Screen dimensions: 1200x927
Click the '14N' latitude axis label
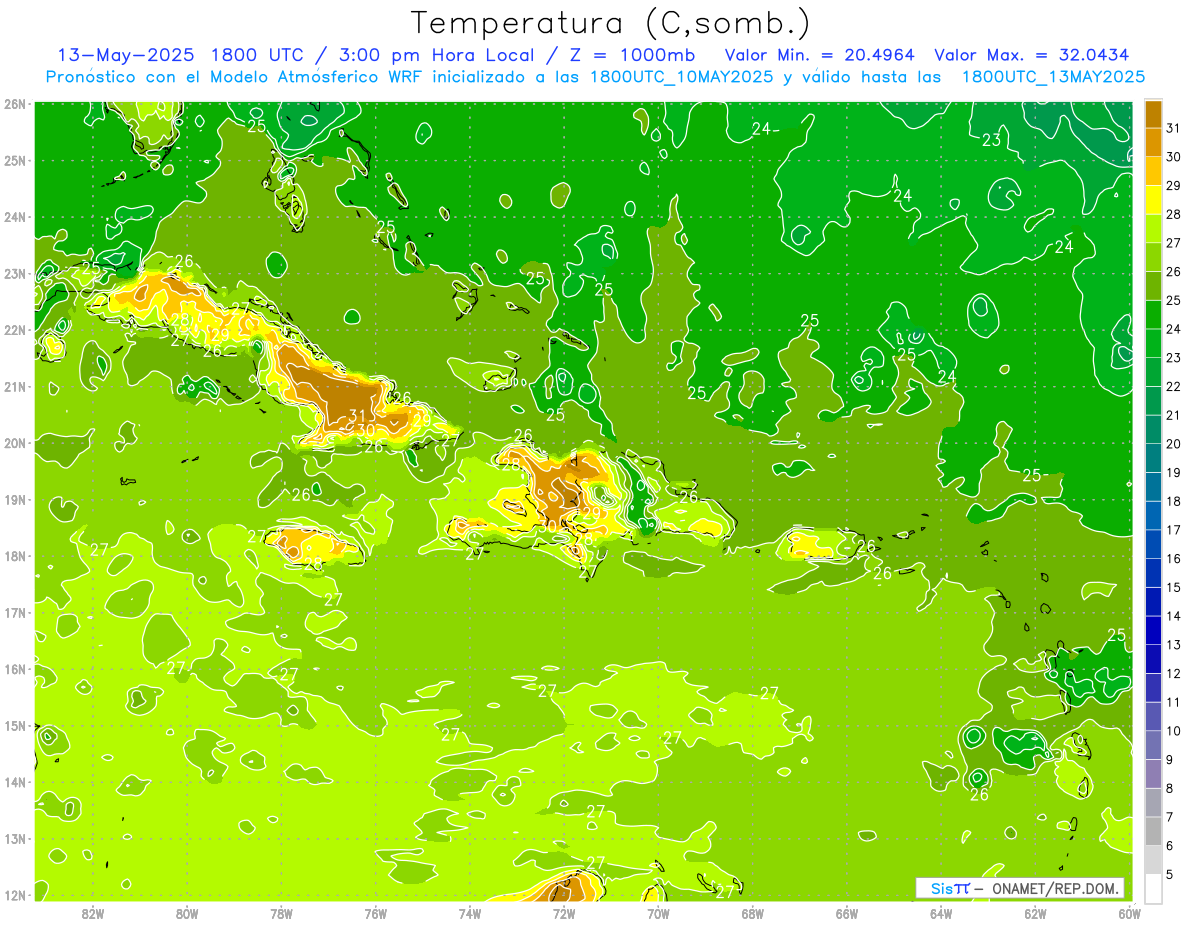pyautogui.click(x=15, y=782)
